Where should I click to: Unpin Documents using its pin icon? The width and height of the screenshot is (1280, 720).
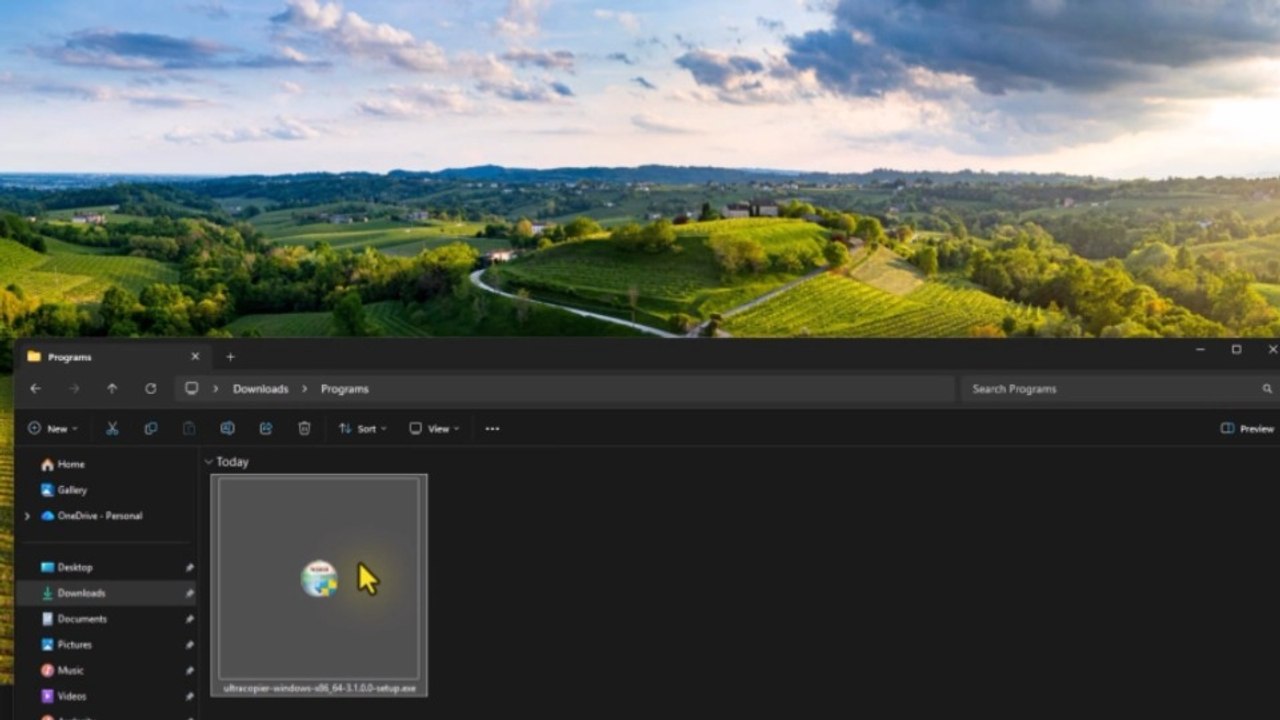pos(189,619)
